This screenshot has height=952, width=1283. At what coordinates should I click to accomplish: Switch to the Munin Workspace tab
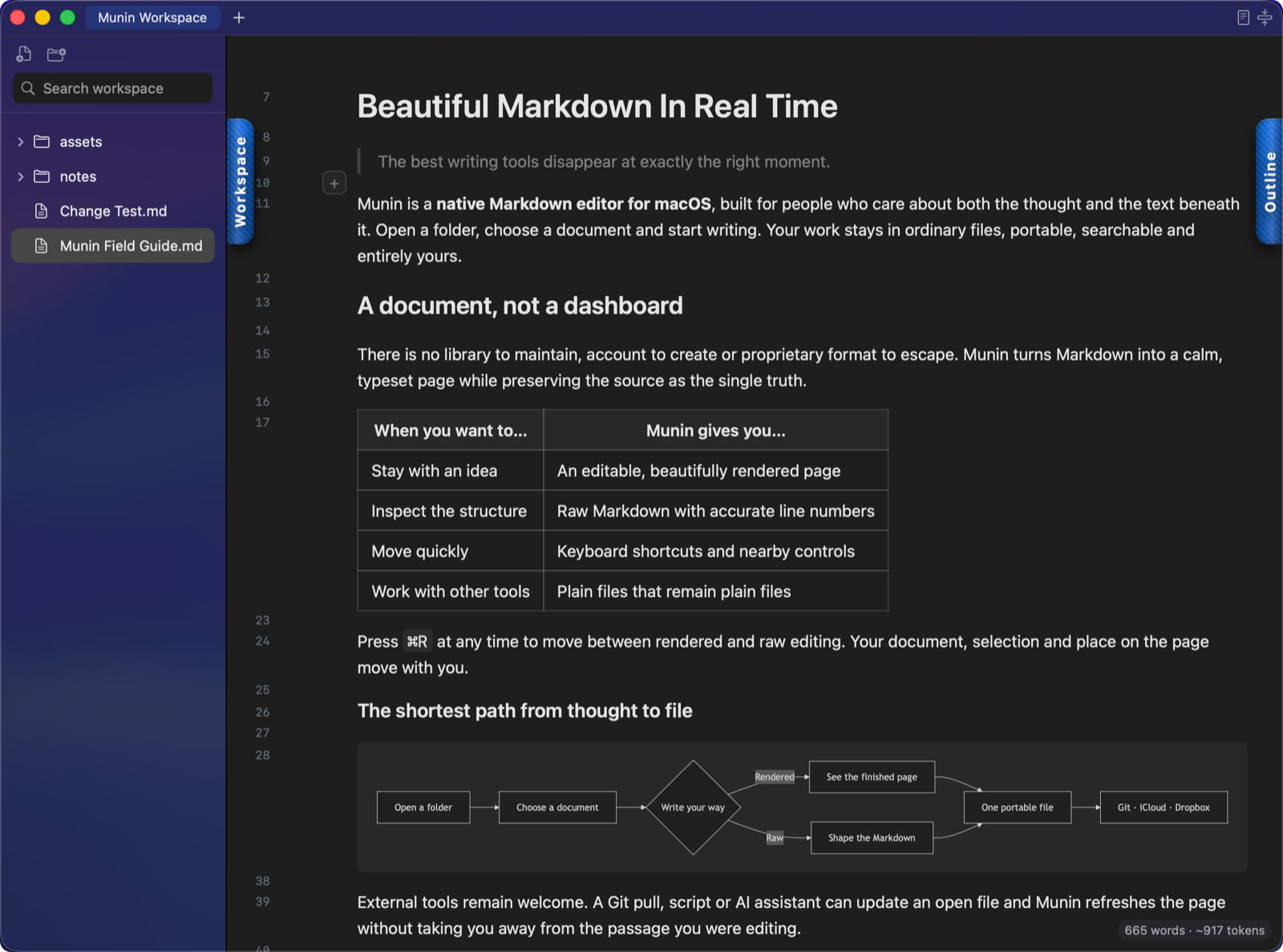pyautogui.click(x=152, y=18)
